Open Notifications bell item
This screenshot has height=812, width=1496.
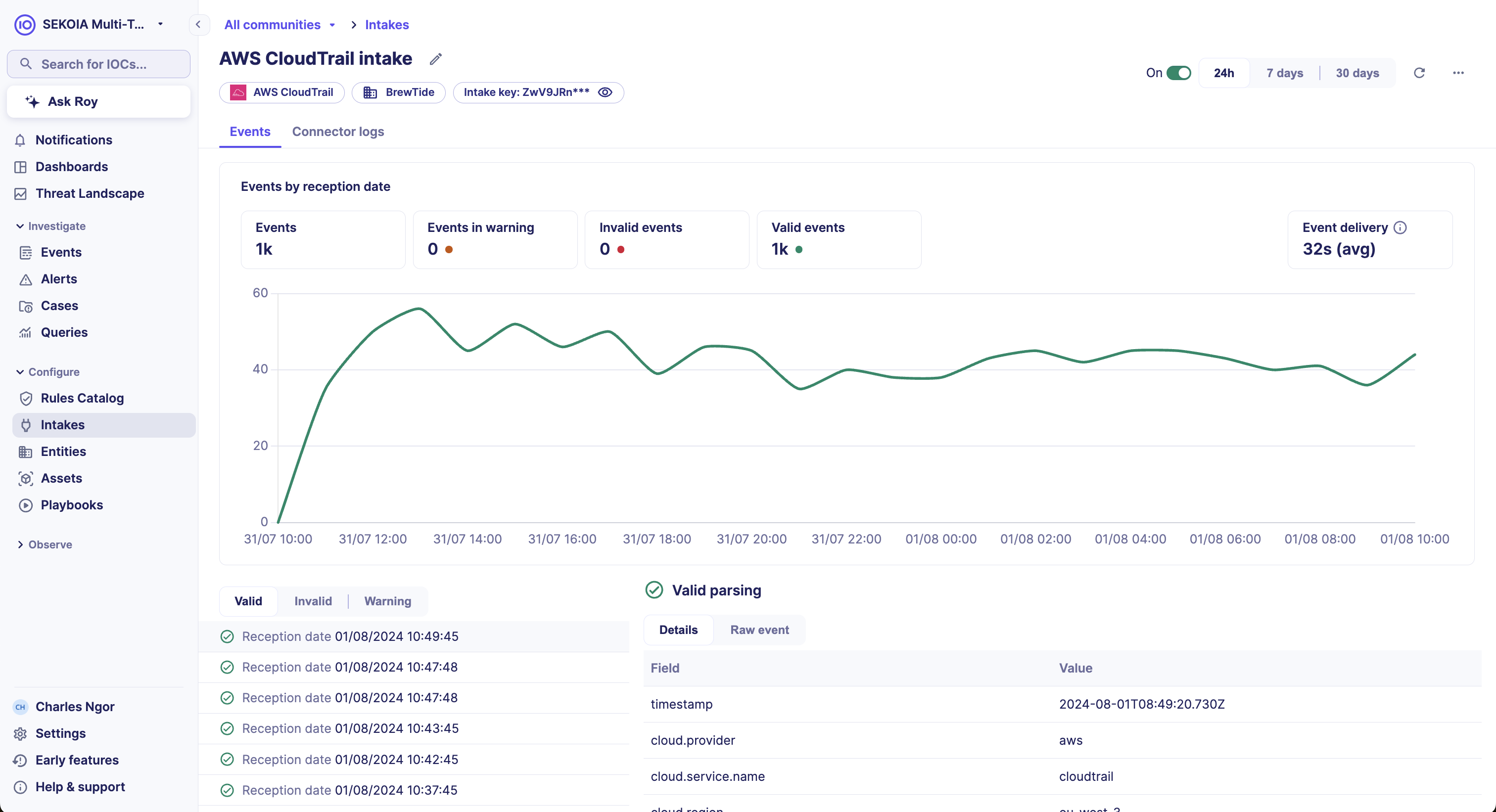(74, 140)
